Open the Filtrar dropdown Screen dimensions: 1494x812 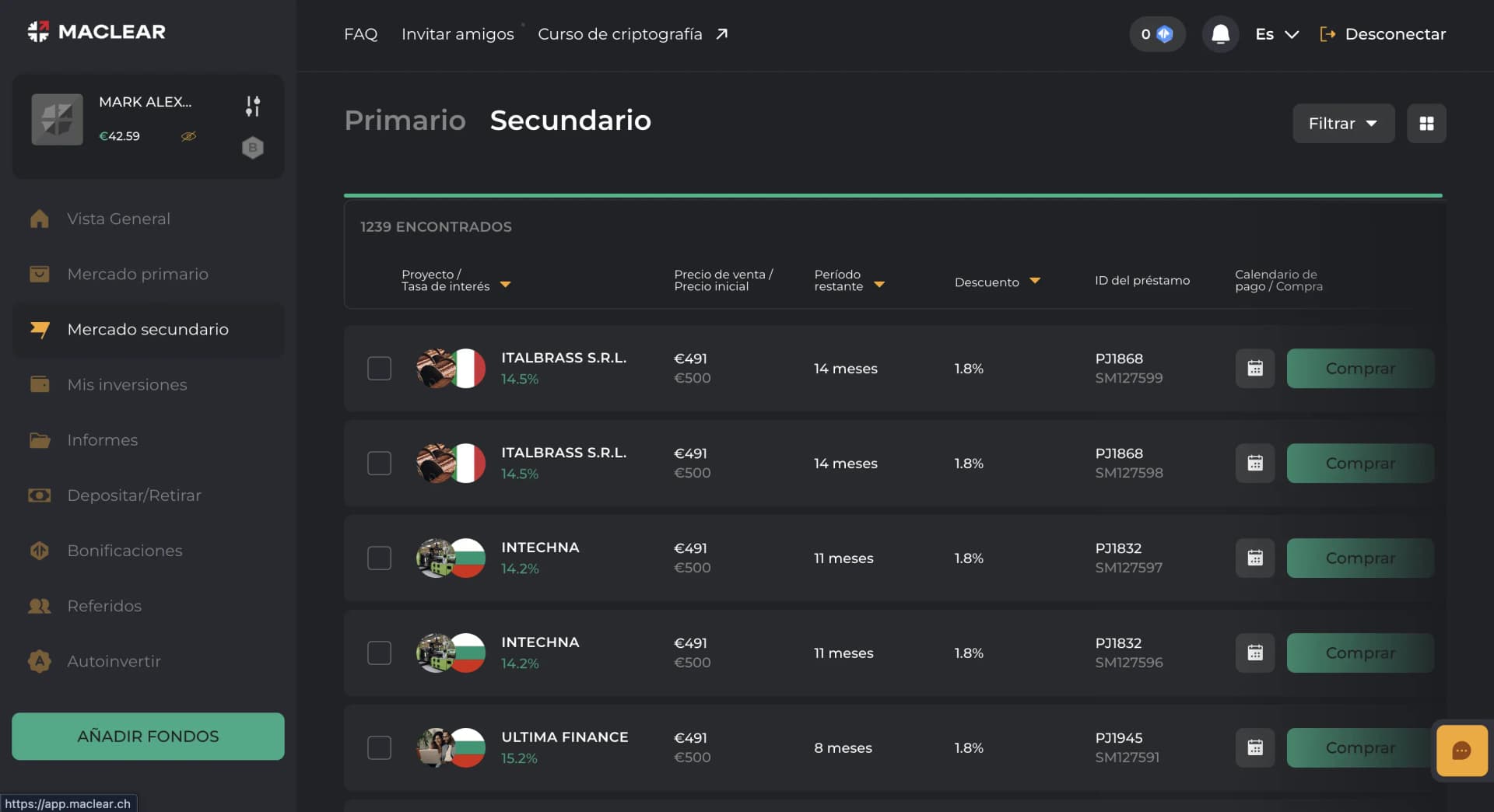click(x=1343, y=124)
